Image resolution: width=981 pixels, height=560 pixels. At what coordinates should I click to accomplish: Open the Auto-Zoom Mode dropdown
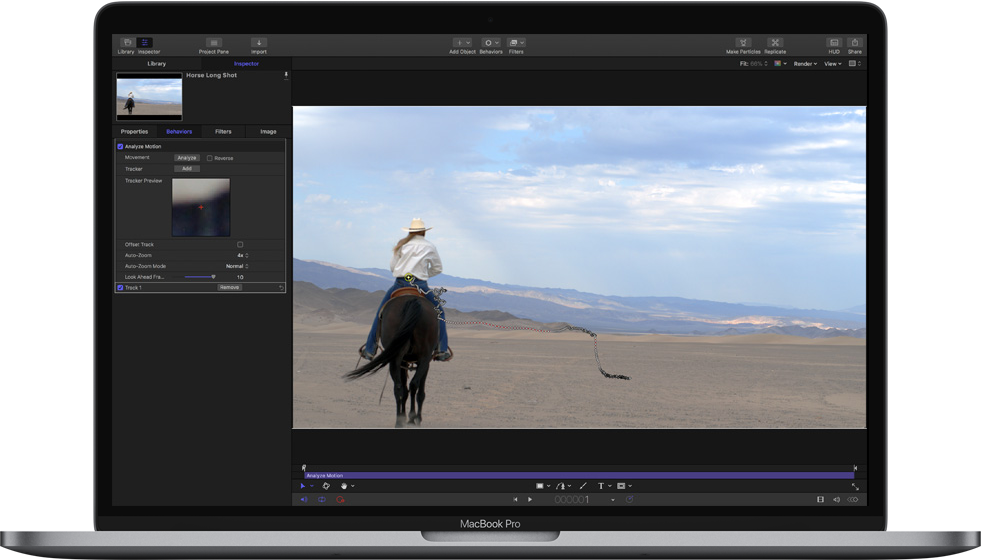(237, 266)
